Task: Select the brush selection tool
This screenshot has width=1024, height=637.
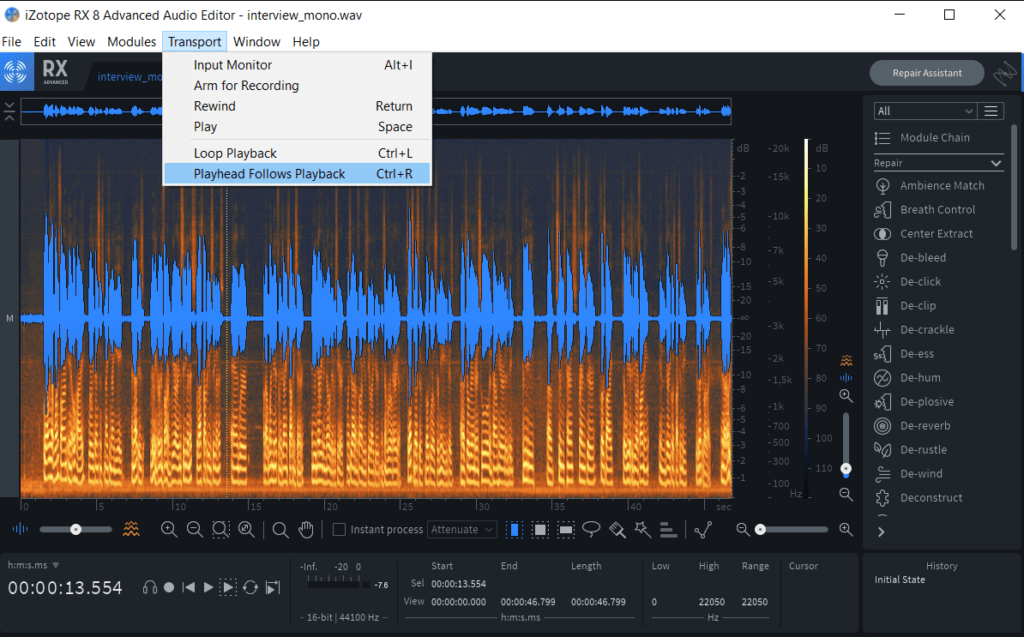Action: 617,530
